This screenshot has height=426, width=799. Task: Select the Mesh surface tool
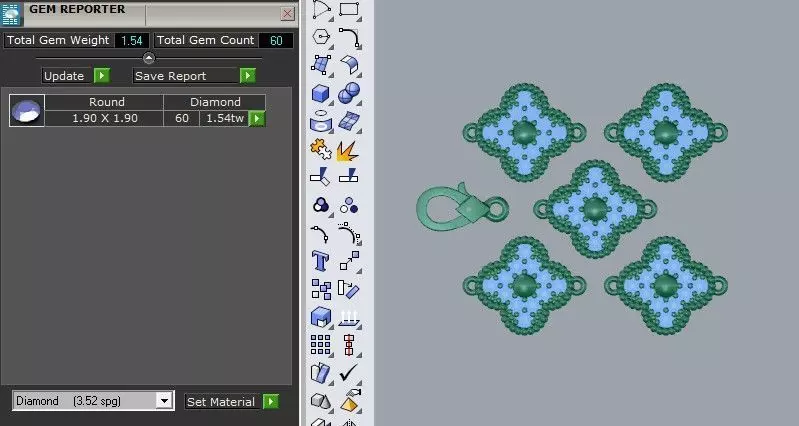tap(349, 121)
